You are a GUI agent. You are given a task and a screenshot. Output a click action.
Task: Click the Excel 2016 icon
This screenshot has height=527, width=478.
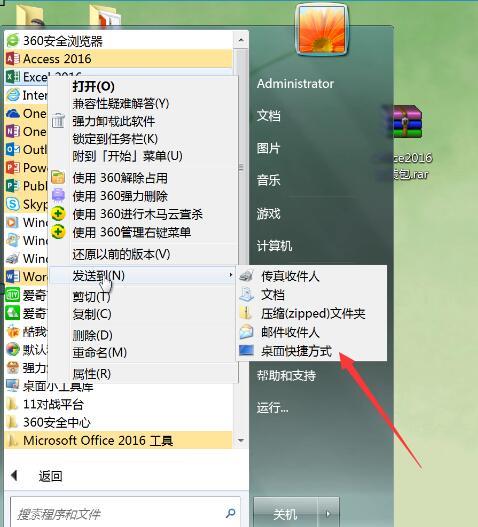(x=13, y=77)
